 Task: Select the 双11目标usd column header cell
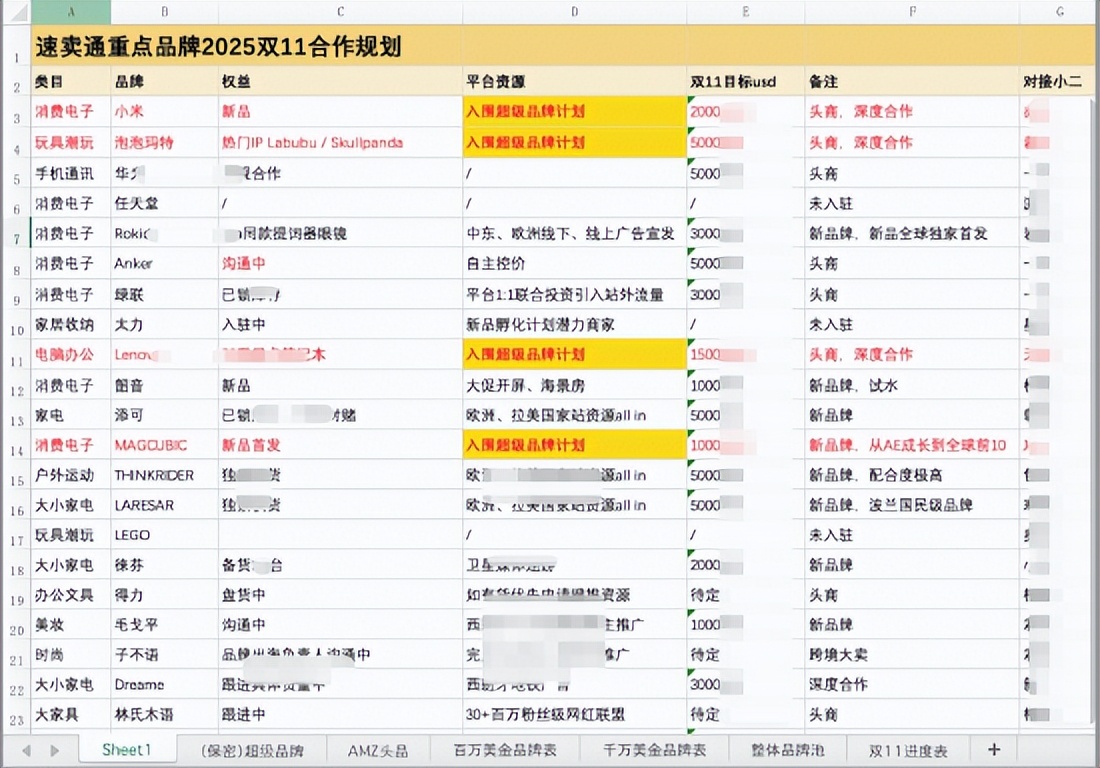(744, 81)
